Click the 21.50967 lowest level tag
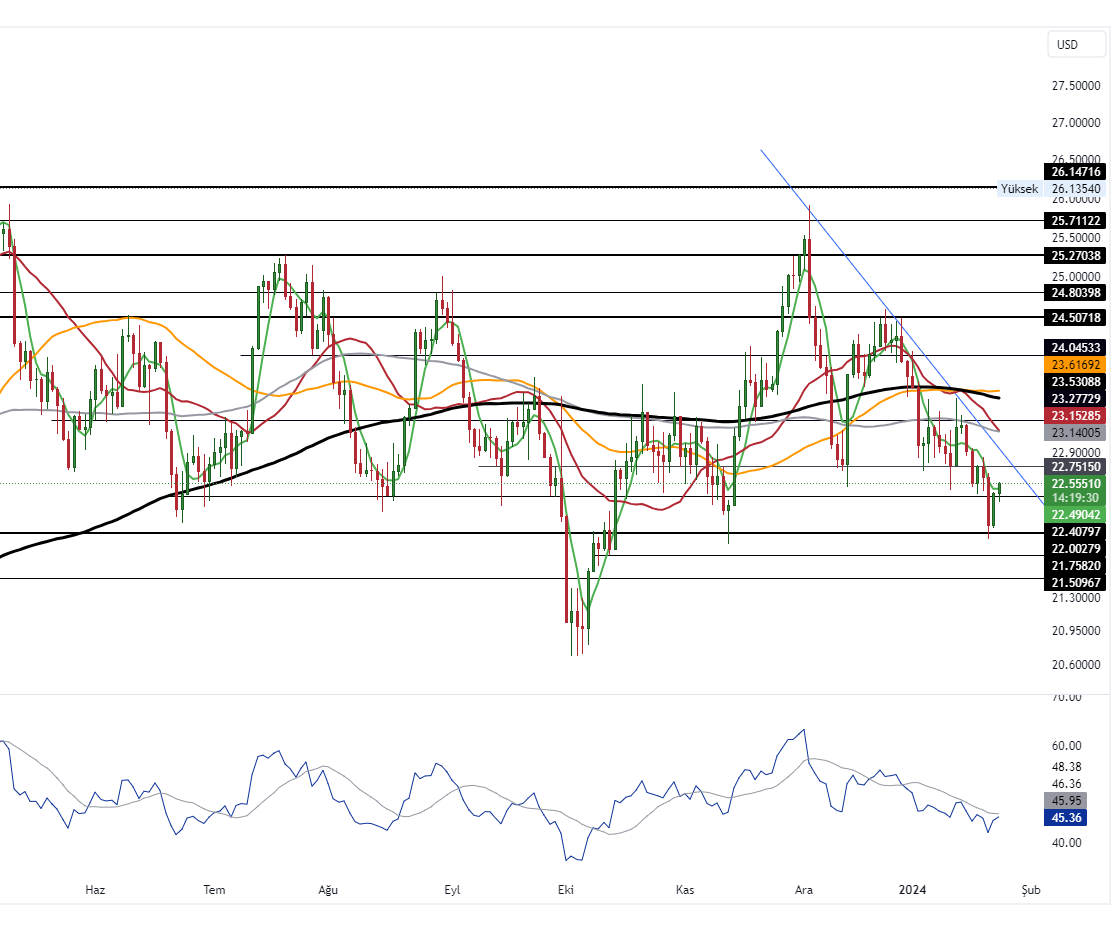The image size is (1120, 939). click(1076, 582)
